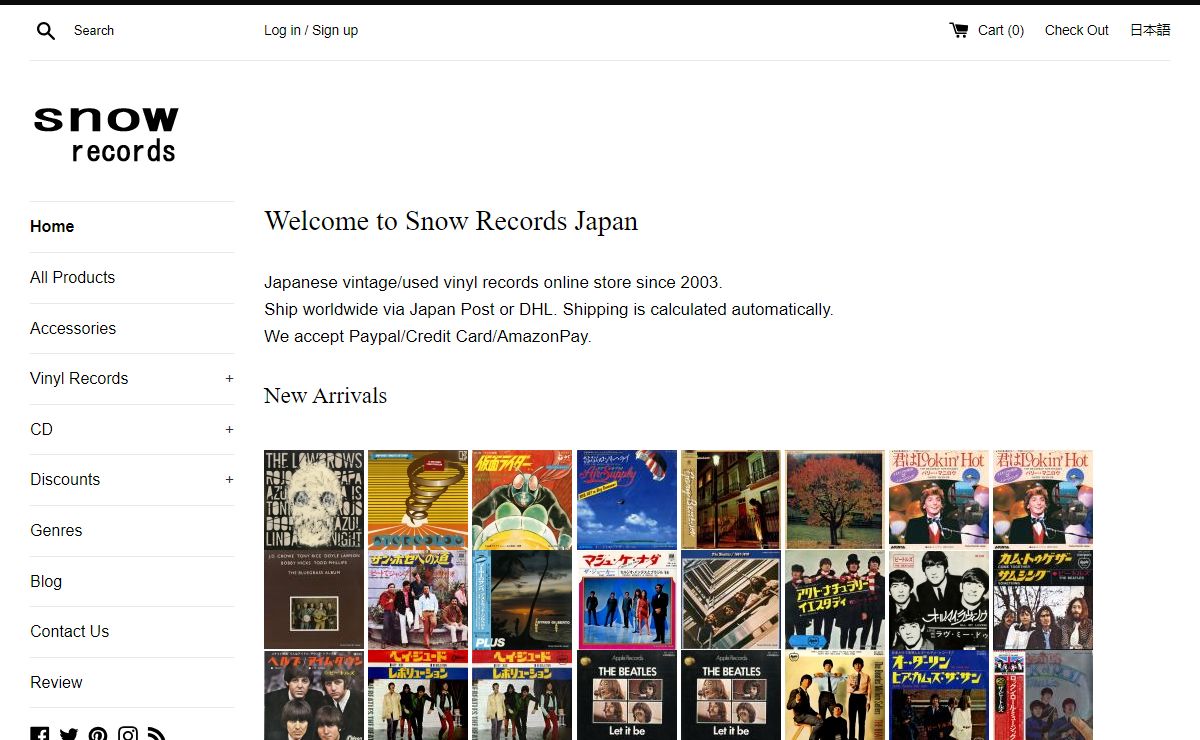Switch language to 日本語
1200x740 pixels.
pos(1150,30)
